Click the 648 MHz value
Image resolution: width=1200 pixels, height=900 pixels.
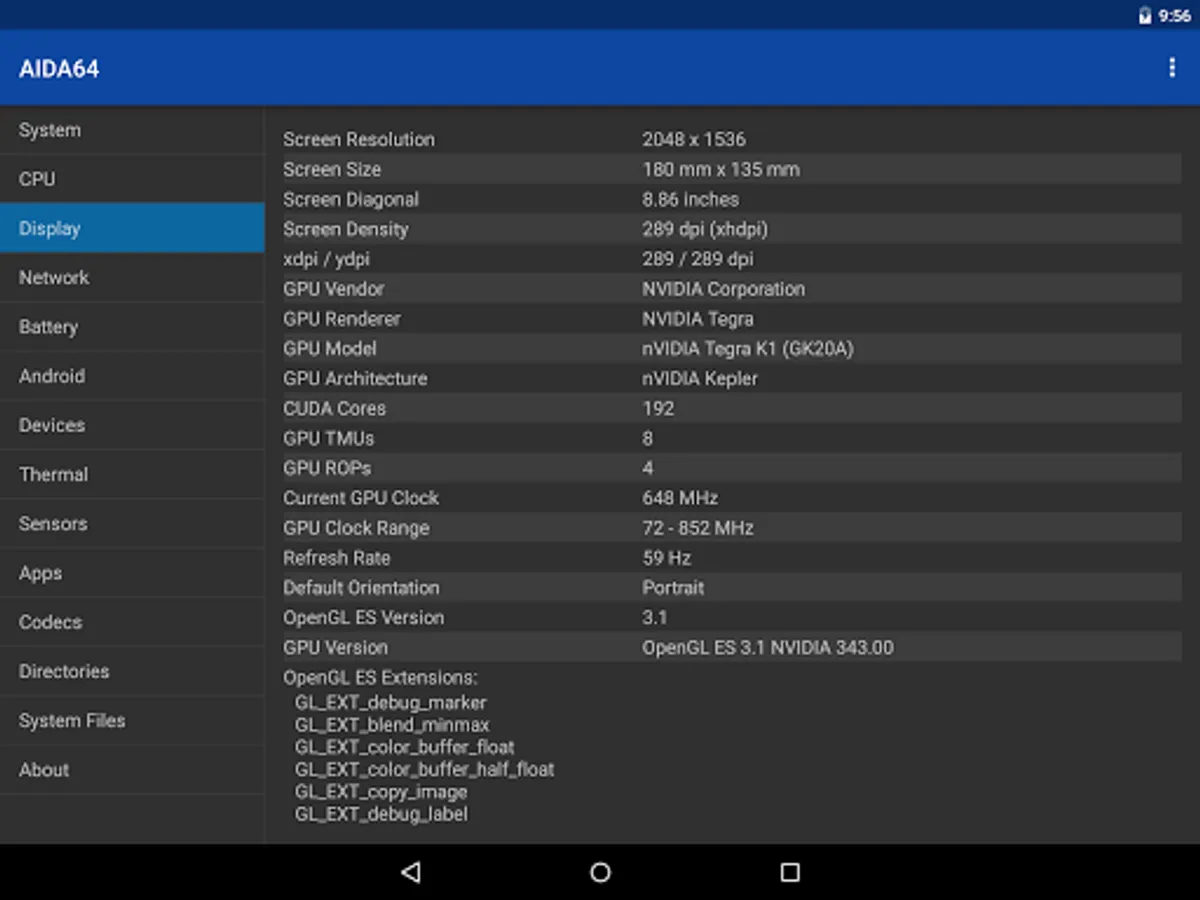click(x=680, y=498)
